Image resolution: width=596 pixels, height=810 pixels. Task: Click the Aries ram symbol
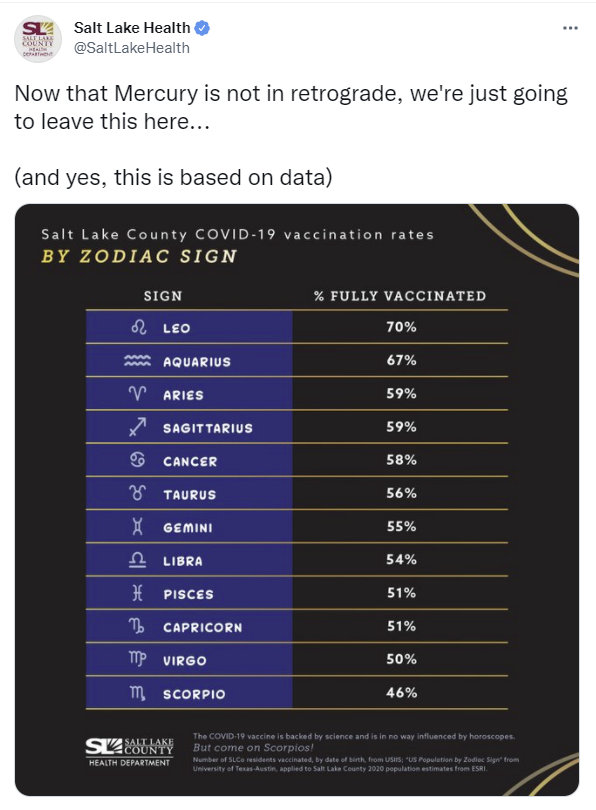[x=137, y=394]
